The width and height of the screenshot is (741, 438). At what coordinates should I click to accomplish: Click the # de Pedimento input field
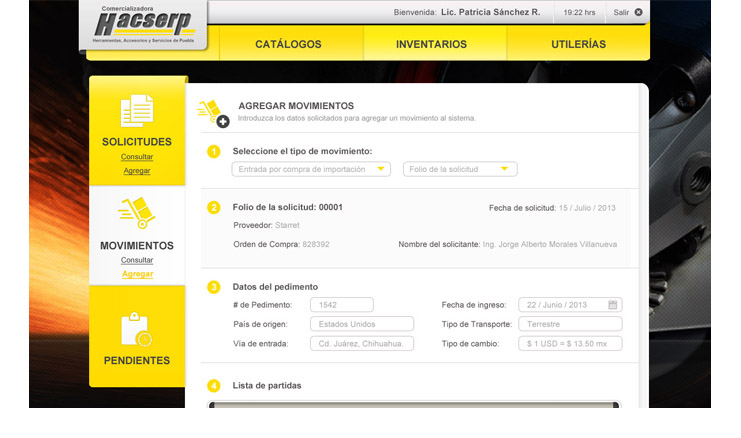point(341,305)
